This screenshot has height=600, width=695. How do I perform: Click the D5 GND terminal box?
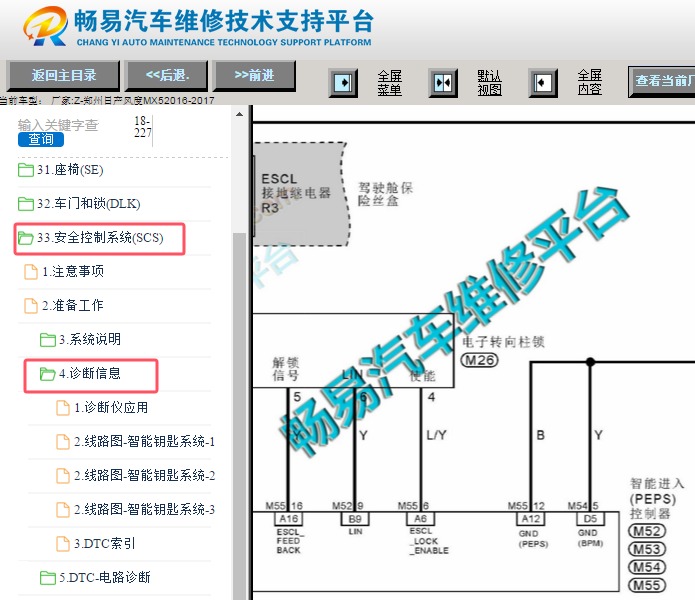click(590, 518)
